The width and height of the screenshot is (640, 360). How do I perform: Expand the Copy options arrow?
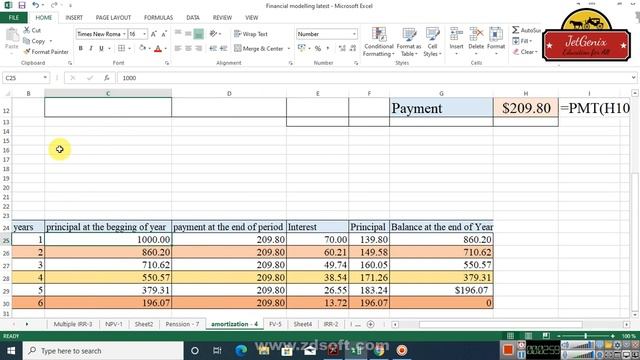tap(51, 41)
